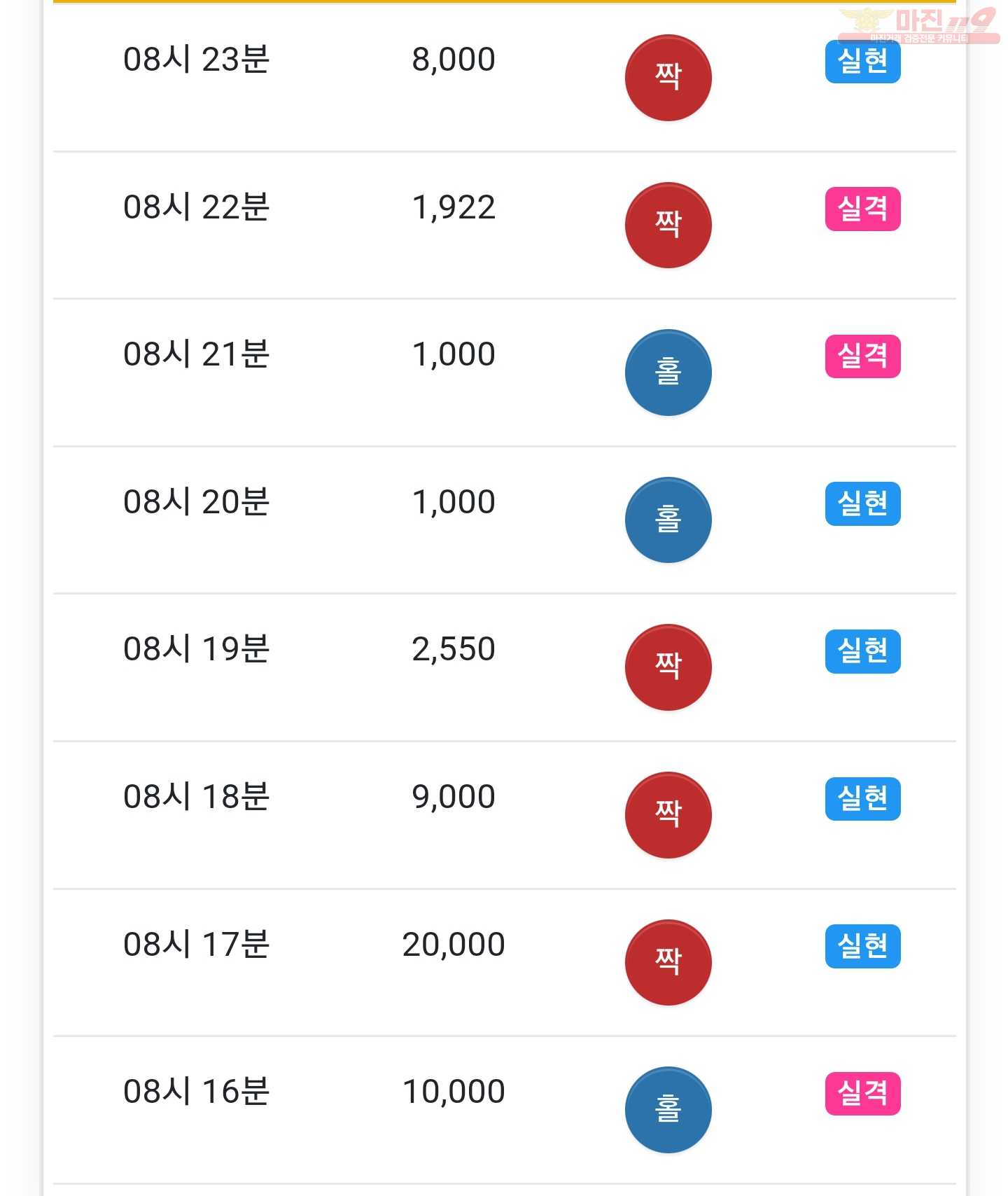
Task: Click the 1,922 amount at 08시 22분
Action: (454, 207)
